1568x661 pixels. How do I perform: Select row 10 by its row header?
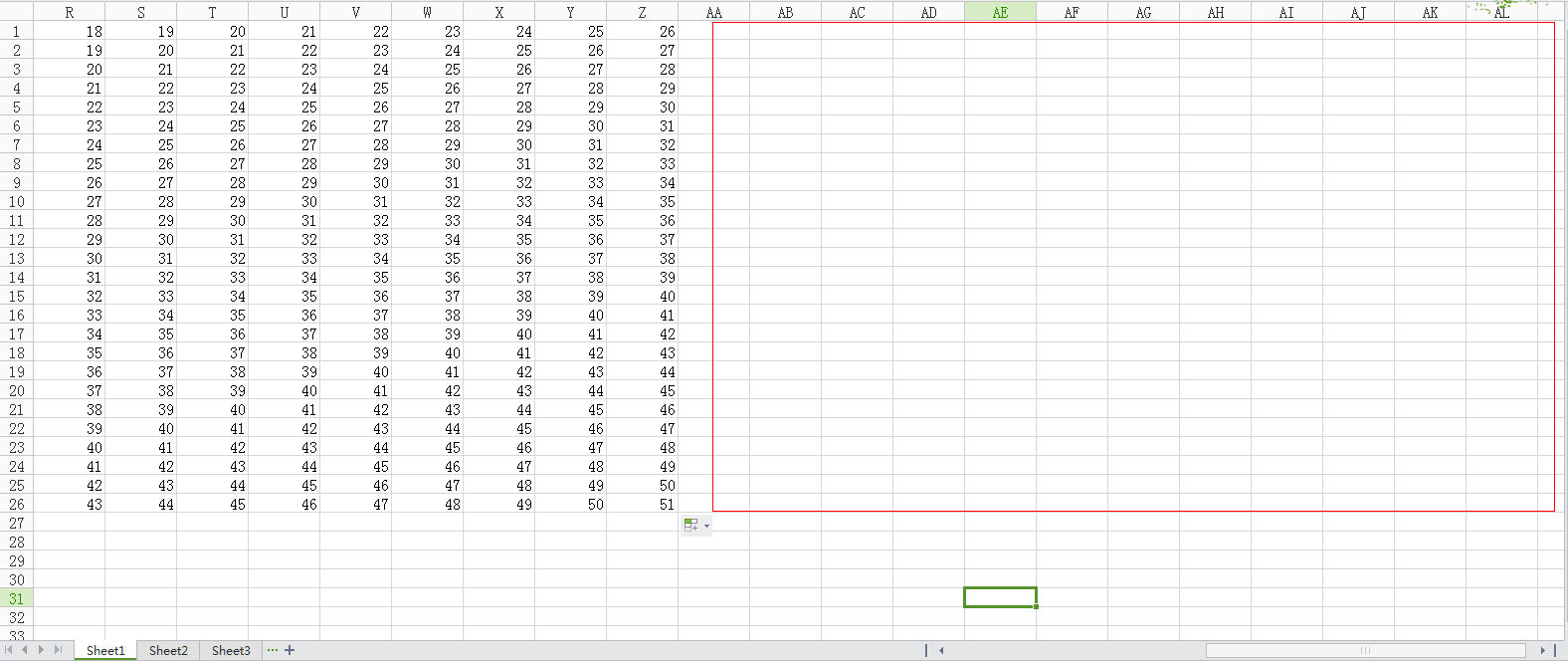(x=17, y=201)
